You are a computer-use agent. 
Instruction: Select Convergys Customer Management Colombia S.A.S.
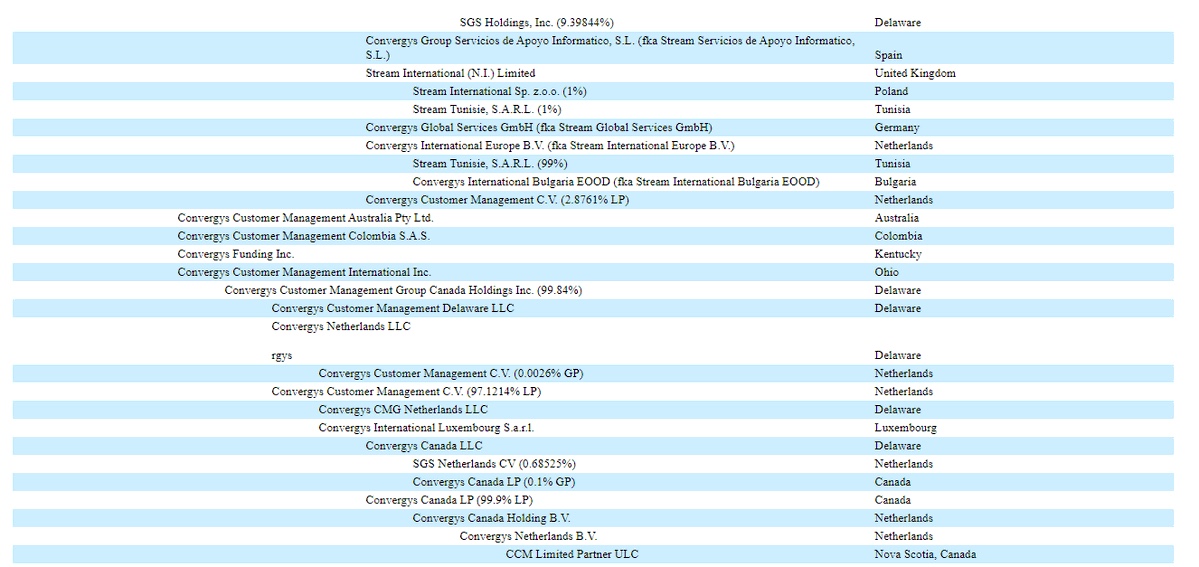tap(304, 236)
